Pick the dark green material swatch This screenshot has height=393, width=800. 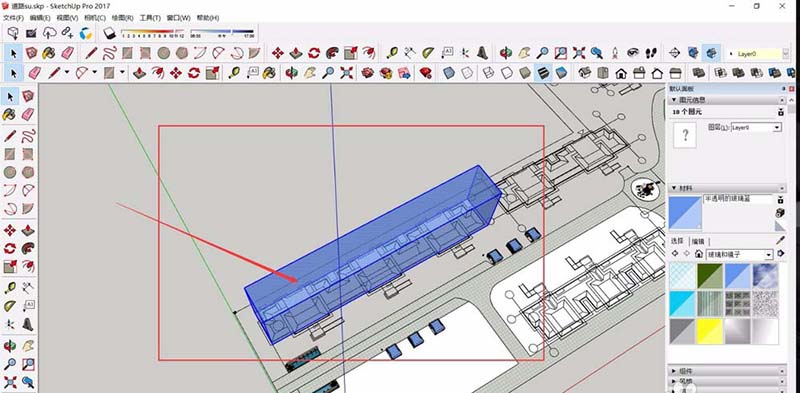710,276
